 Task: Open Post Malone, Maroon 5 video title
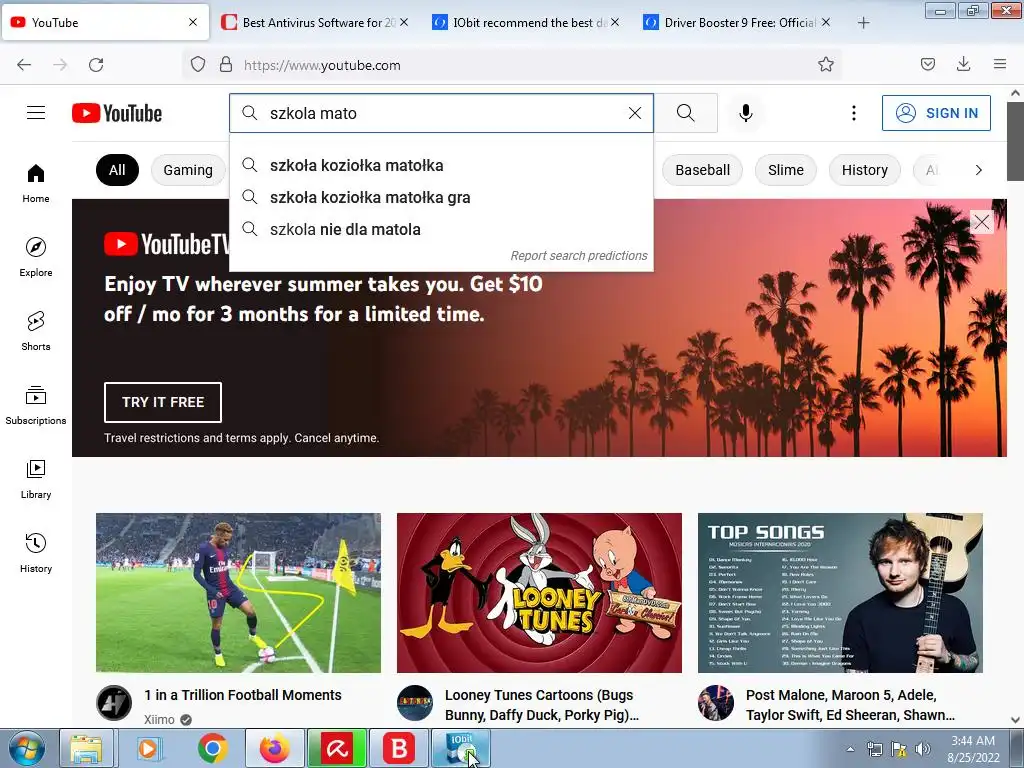tap(850, 705)
